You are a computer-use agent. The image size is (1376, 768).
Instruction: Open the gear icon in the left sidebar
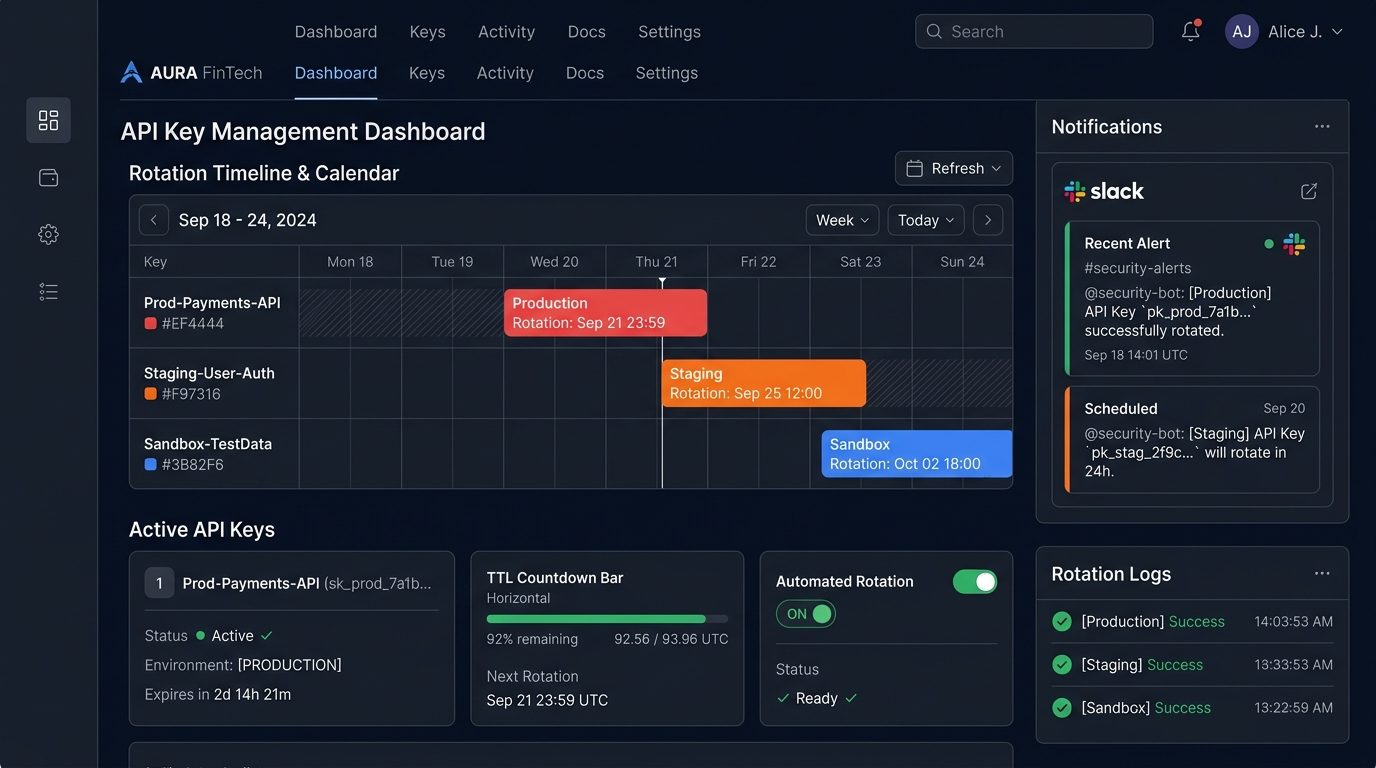point(48,234)
